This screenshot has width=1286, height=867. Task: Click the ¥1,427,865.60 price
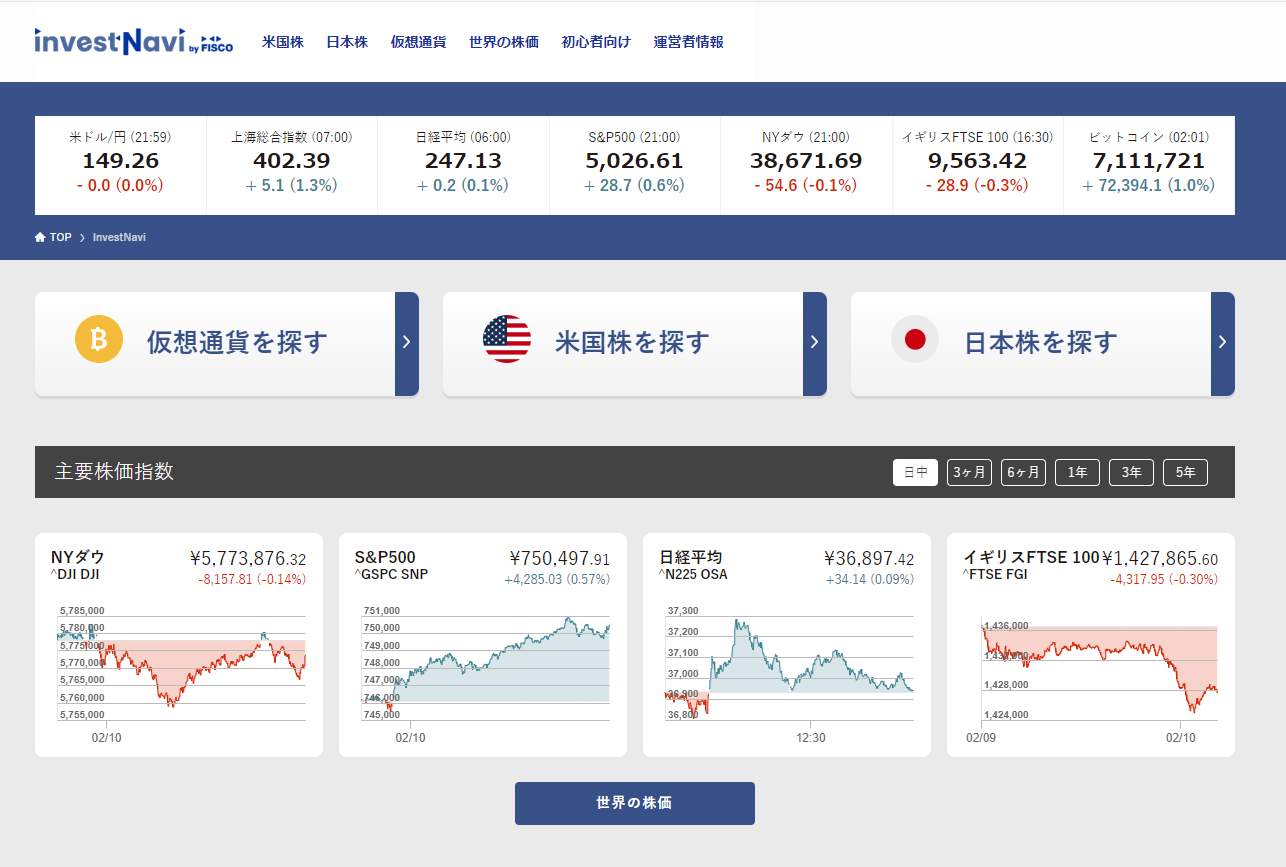point(1161,559)
